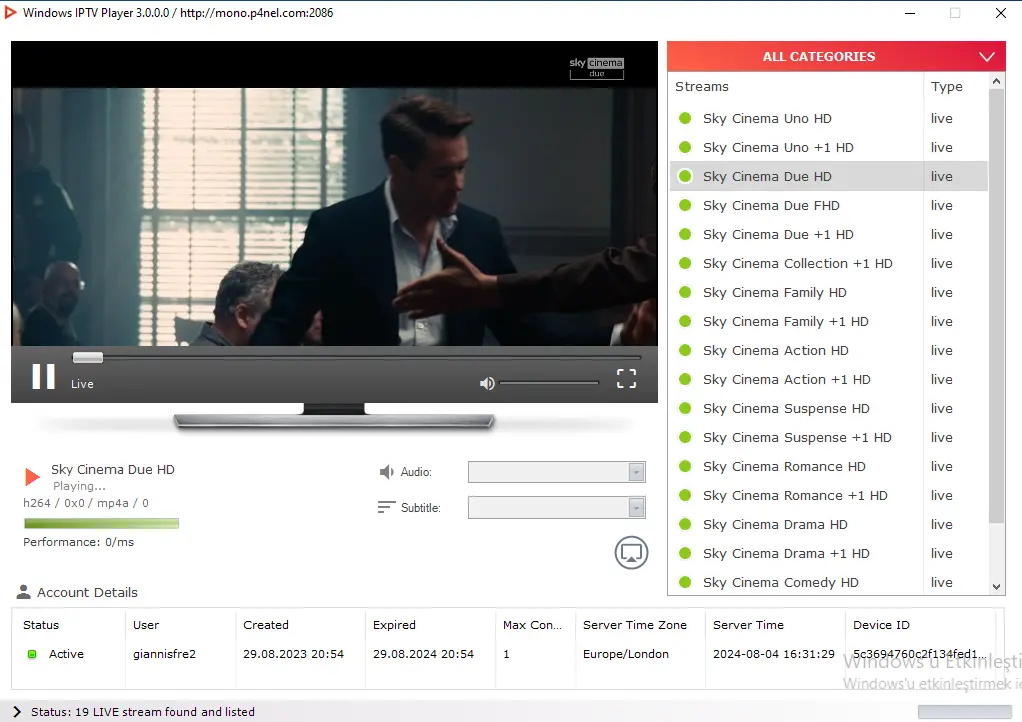The height and width of the screenshot is (722, 1022).
Task: Click the created date 29.08.2023 20:54
Action: coord(293,654)
